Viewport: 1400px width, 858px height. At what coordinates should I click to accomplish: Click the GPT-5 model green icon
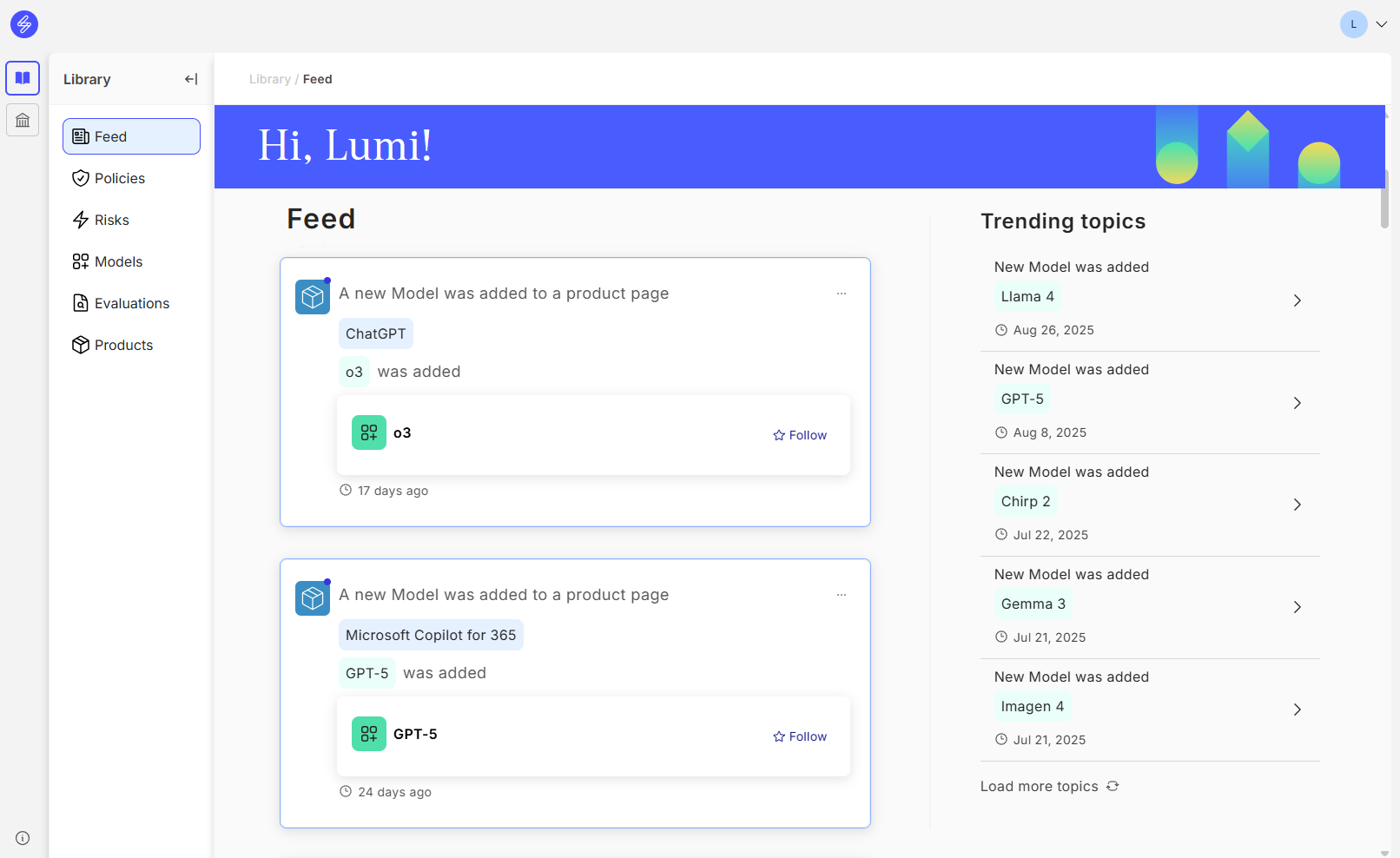coord(369,734)
